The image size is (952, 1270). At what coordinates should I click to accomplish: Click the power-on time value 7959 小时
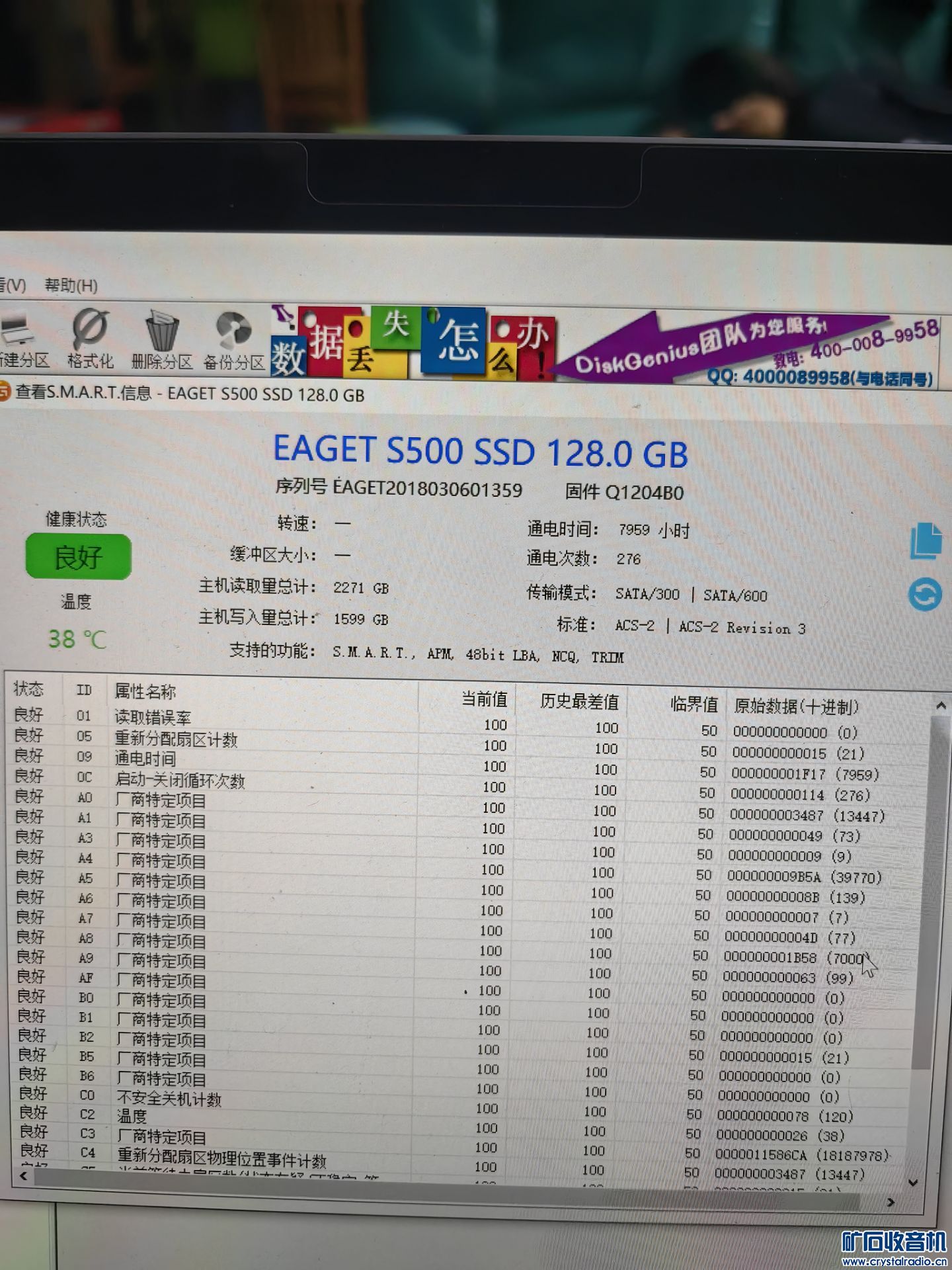(x=654, y=530)
